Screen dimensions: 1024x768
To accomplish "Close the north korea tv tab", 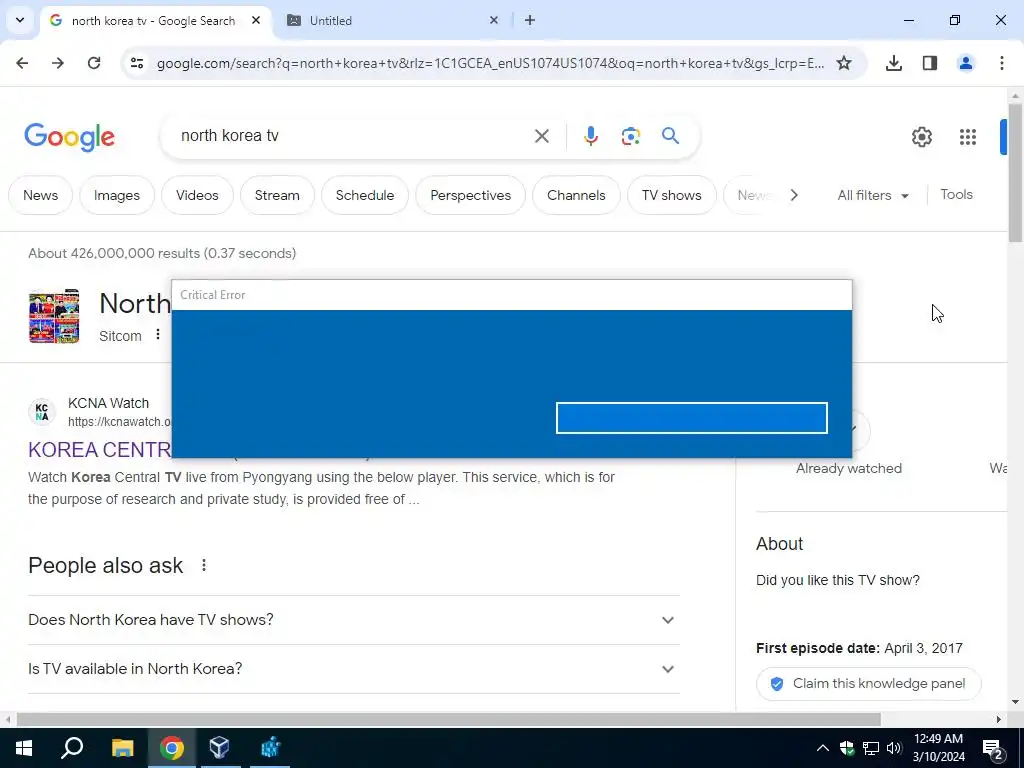I will click(256, 20).
